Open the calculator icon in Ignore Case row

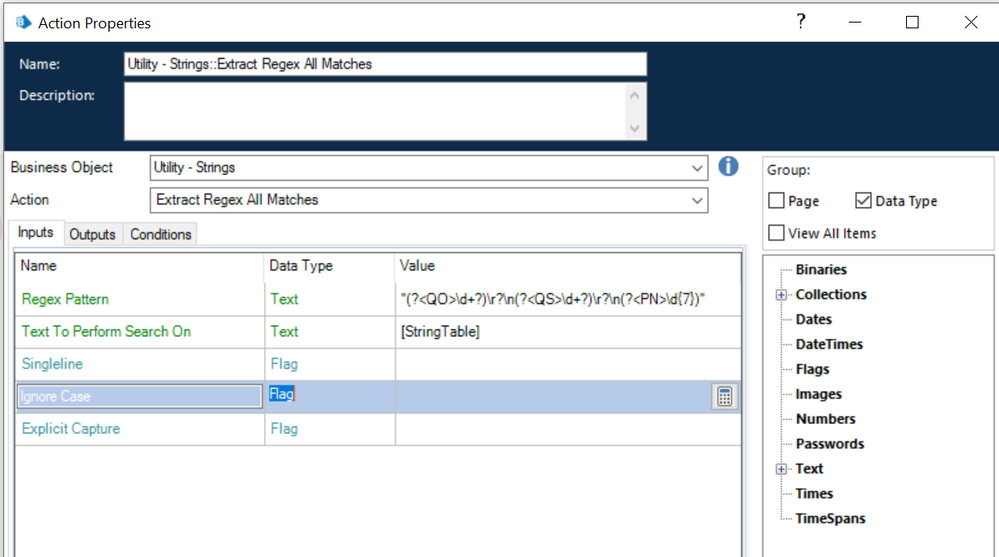pyautogui.click(x=724, y=396)
